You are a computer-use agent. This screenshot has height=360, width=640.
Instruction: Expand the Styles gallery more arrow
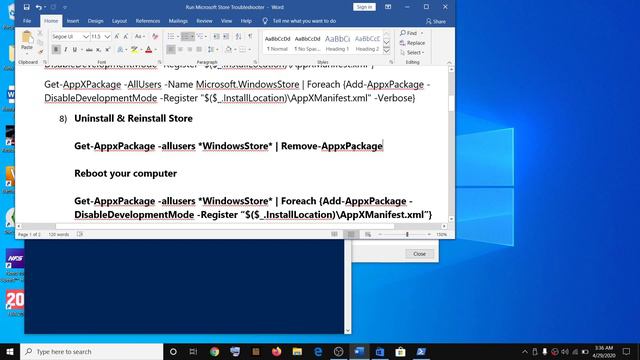coord(387,50)
